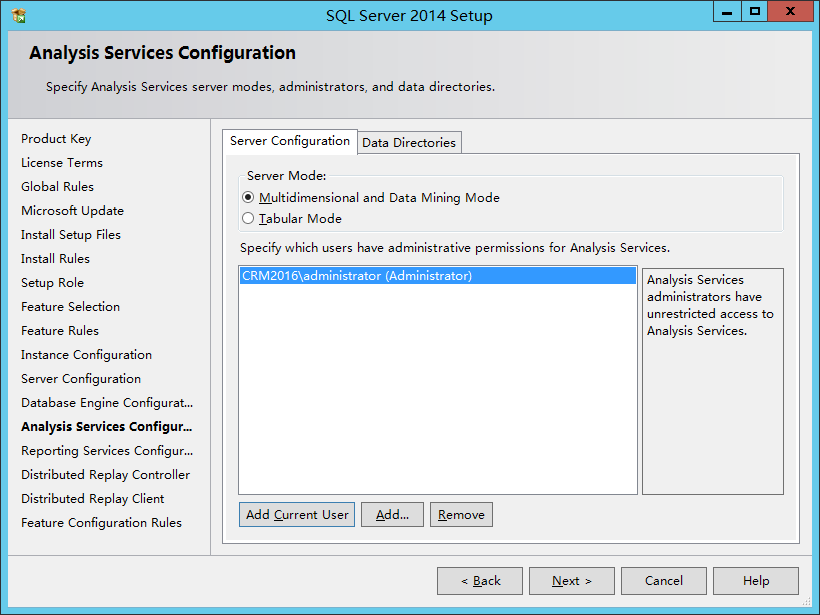Cancel the SQL Server setup

664,581
